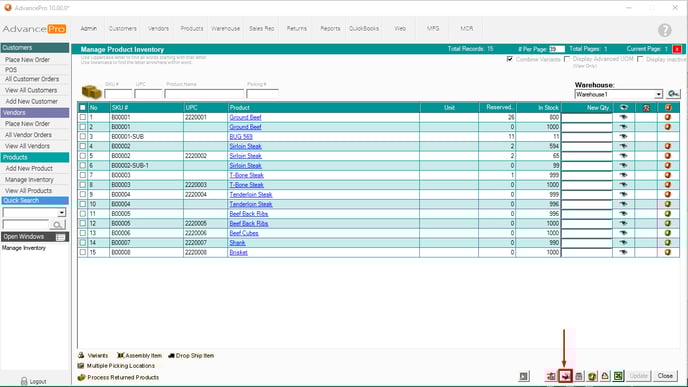This screenshot has width=688, height=387.
Task: Select All Customer Orders in sidebar
Action: click(x=32, y=79)
